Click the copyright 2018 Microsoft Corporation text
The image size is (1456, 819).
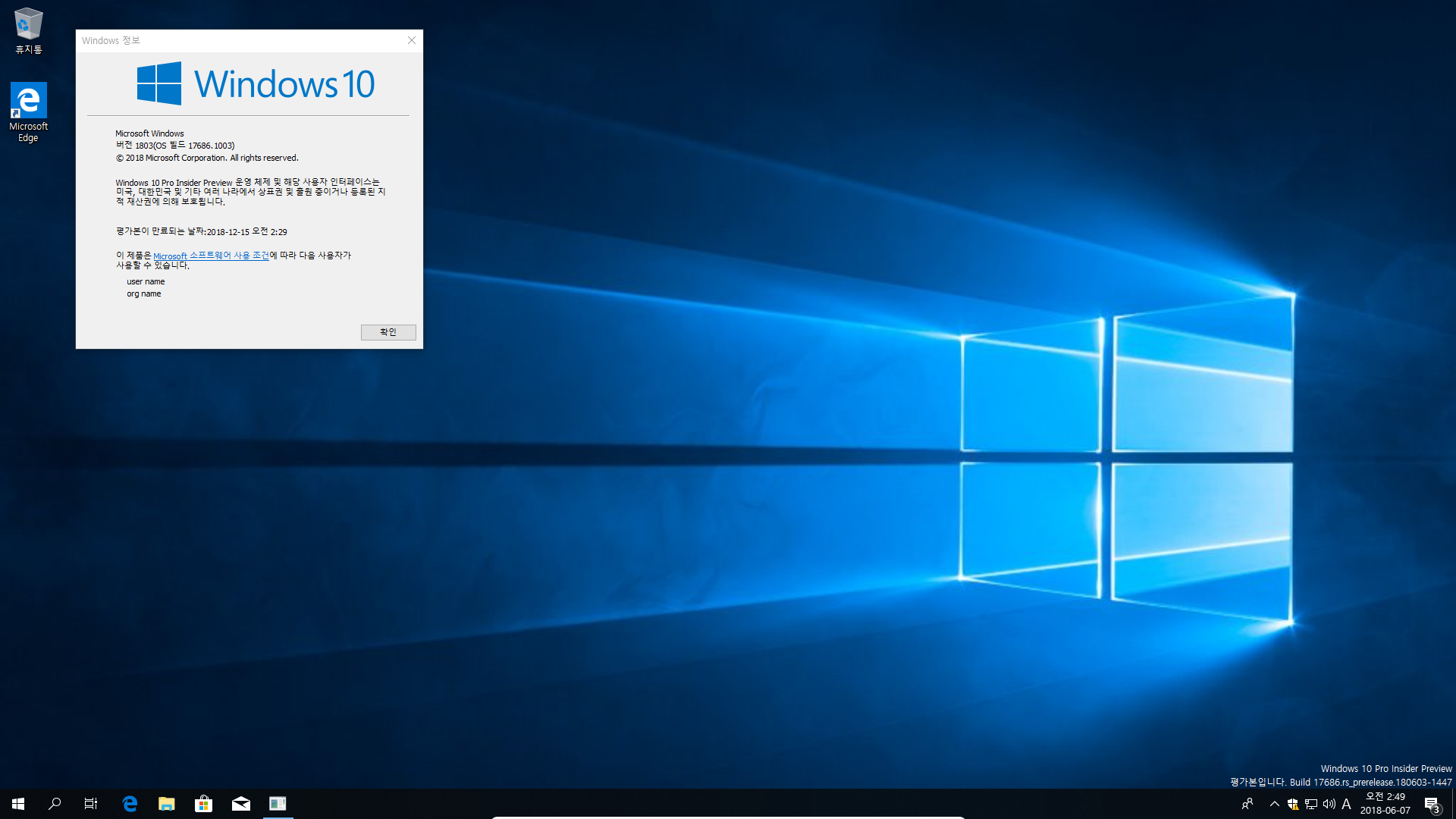pyautogui.click(x=207, y=158)
